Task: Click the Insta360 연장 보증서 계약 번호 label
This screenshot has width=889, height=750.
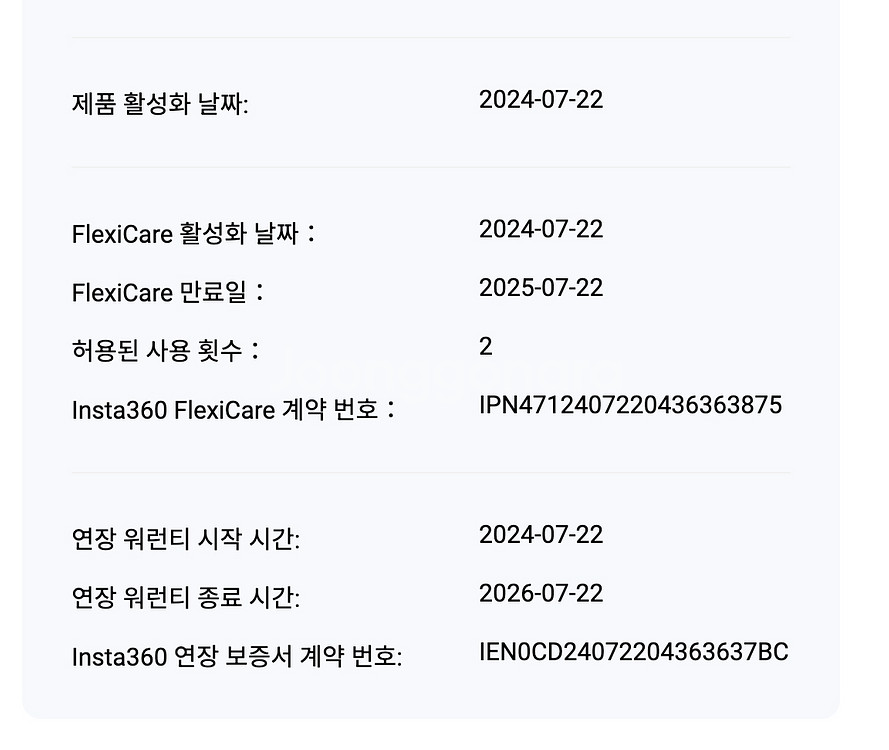Action: 236,657
